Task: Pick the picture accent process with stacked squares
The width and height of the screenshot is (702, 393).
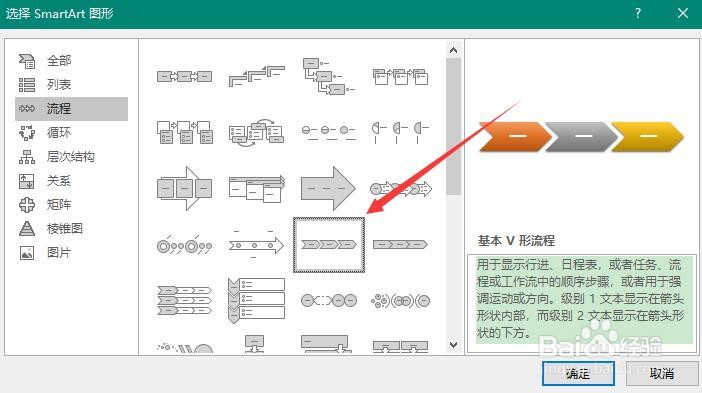Action: (184, 132)
